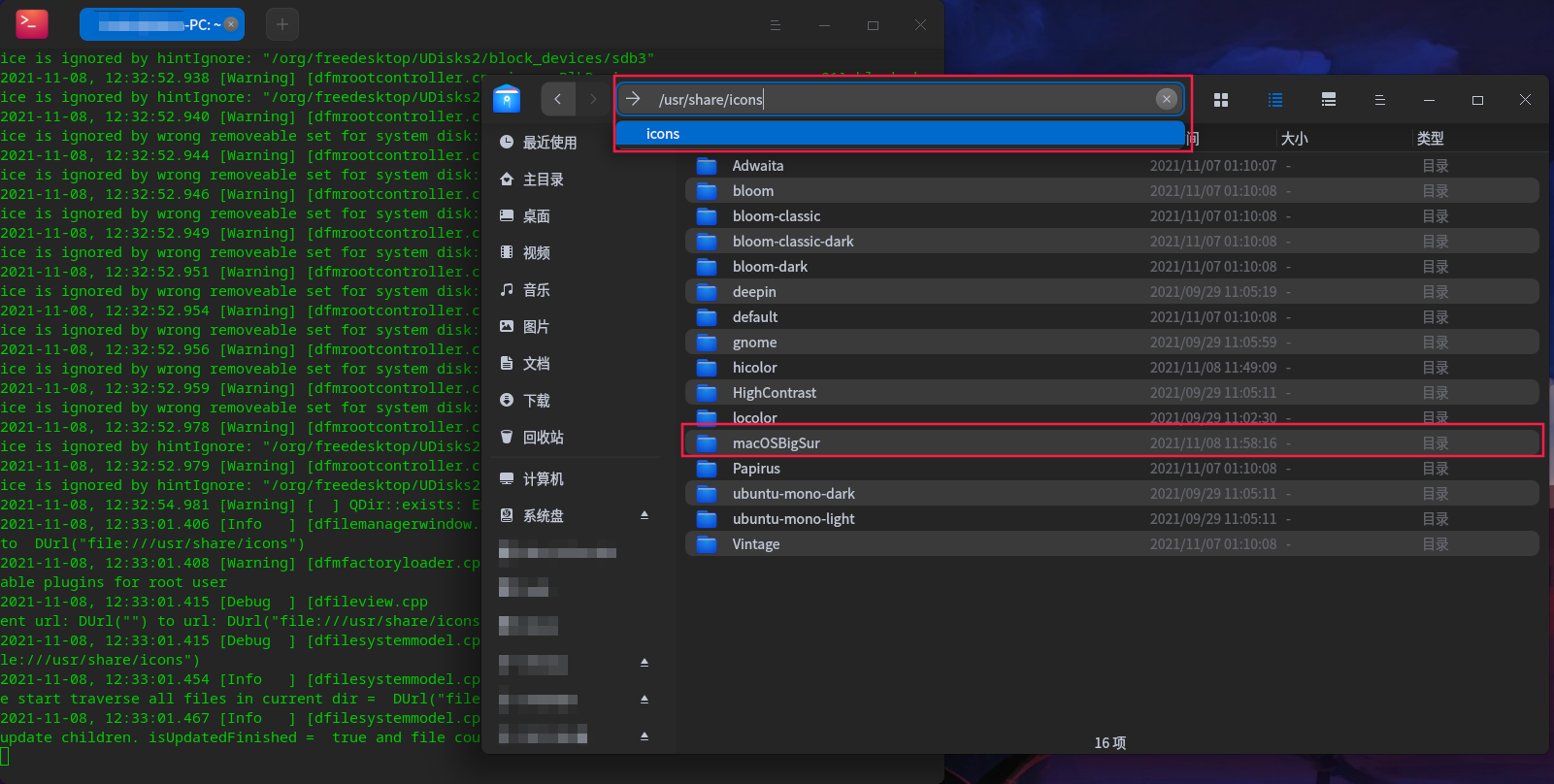This screenshot has width=1554, height=784.
Task: Switch to list view mode
Action: coord(1275,100)
